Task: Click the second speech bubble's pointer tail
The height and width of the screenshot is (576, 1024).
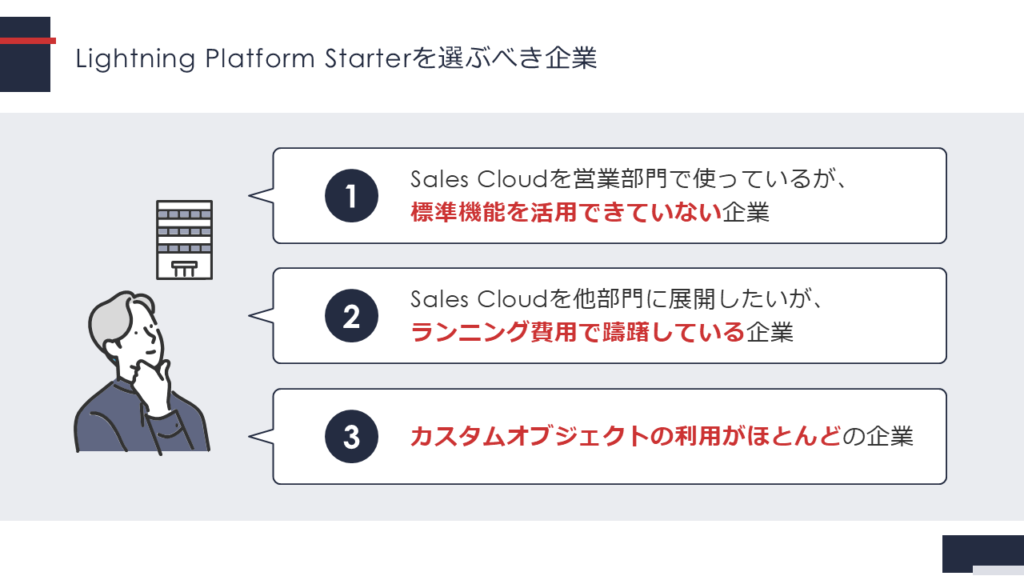Action: (x=261, y=316)
